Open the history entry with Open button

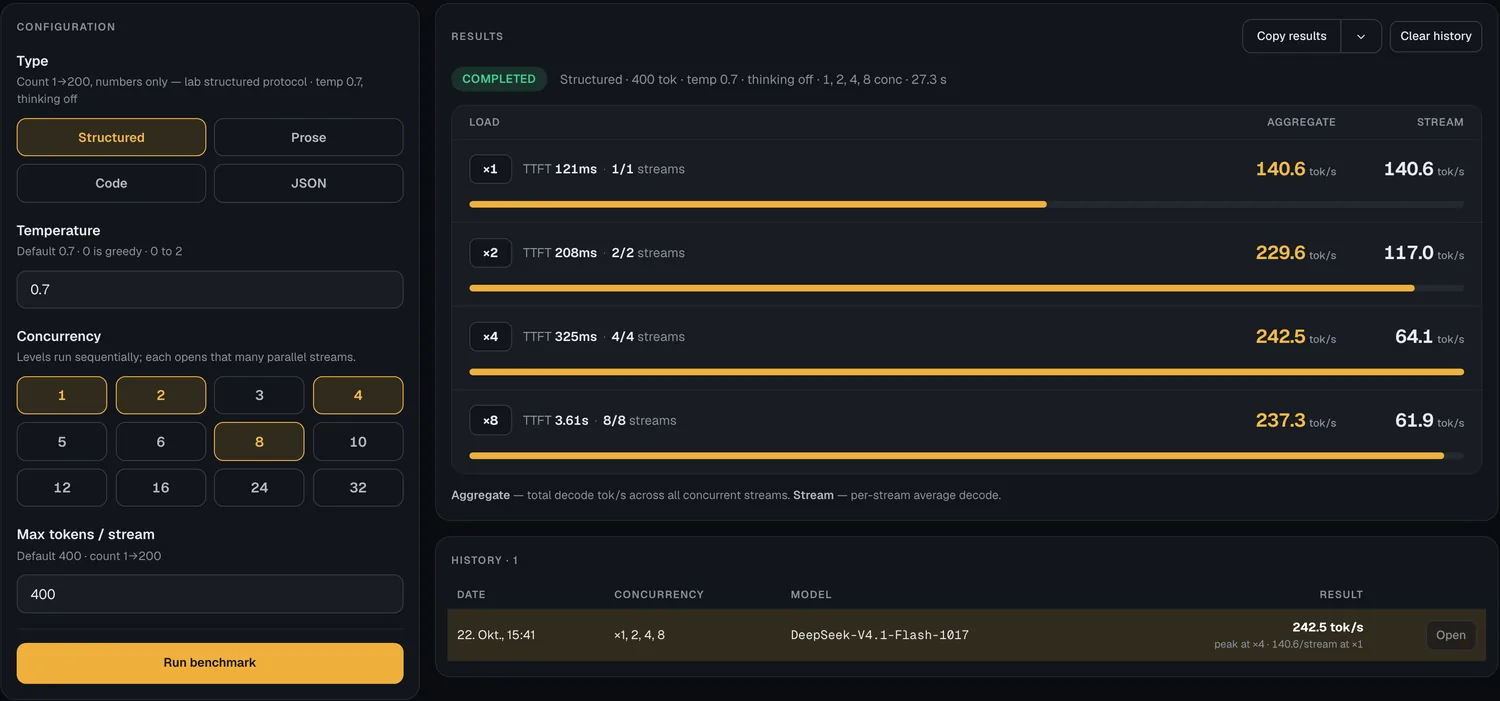(1451, 635)
